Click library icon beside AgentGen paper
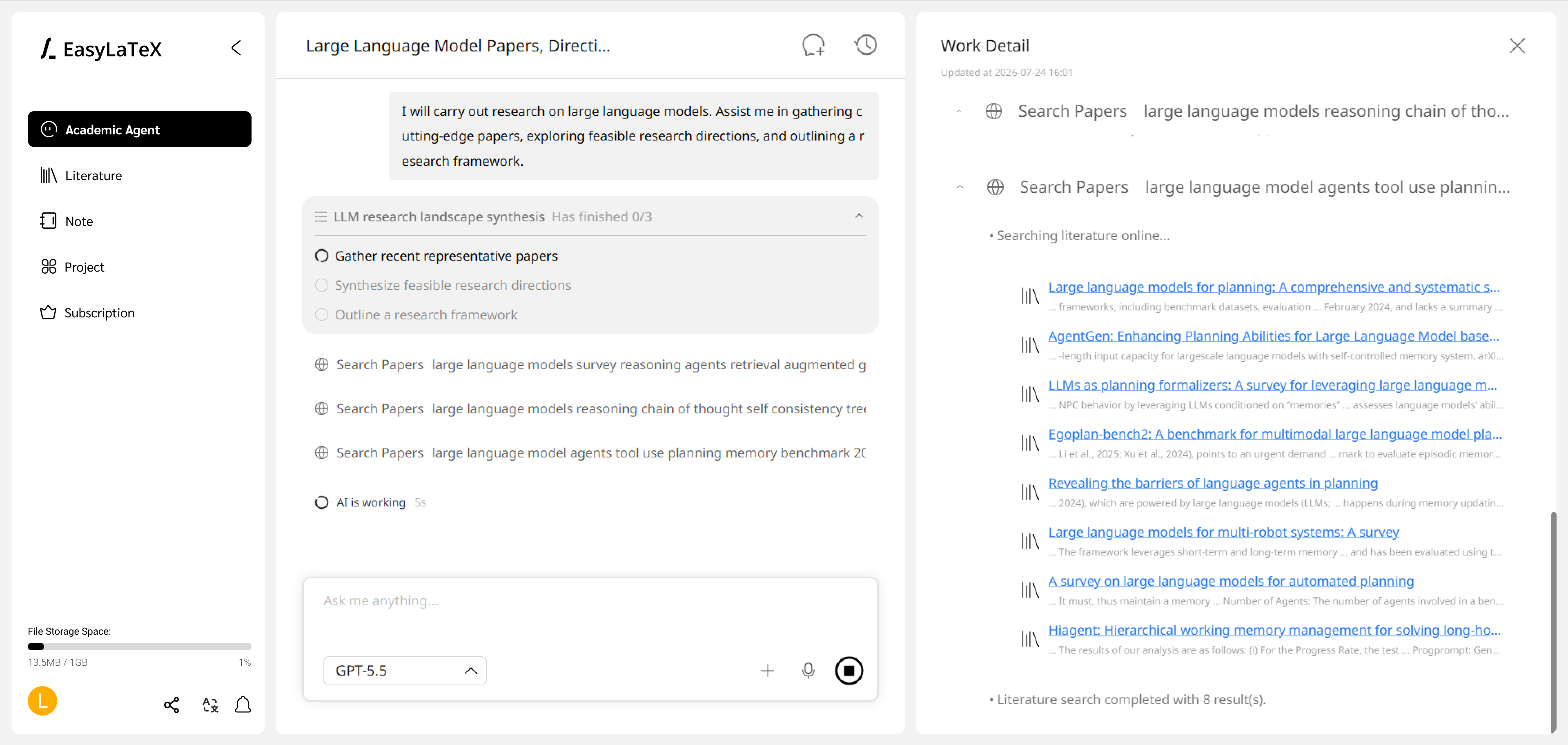The width and height of the screenshot is (1568, 745). 1030,345
